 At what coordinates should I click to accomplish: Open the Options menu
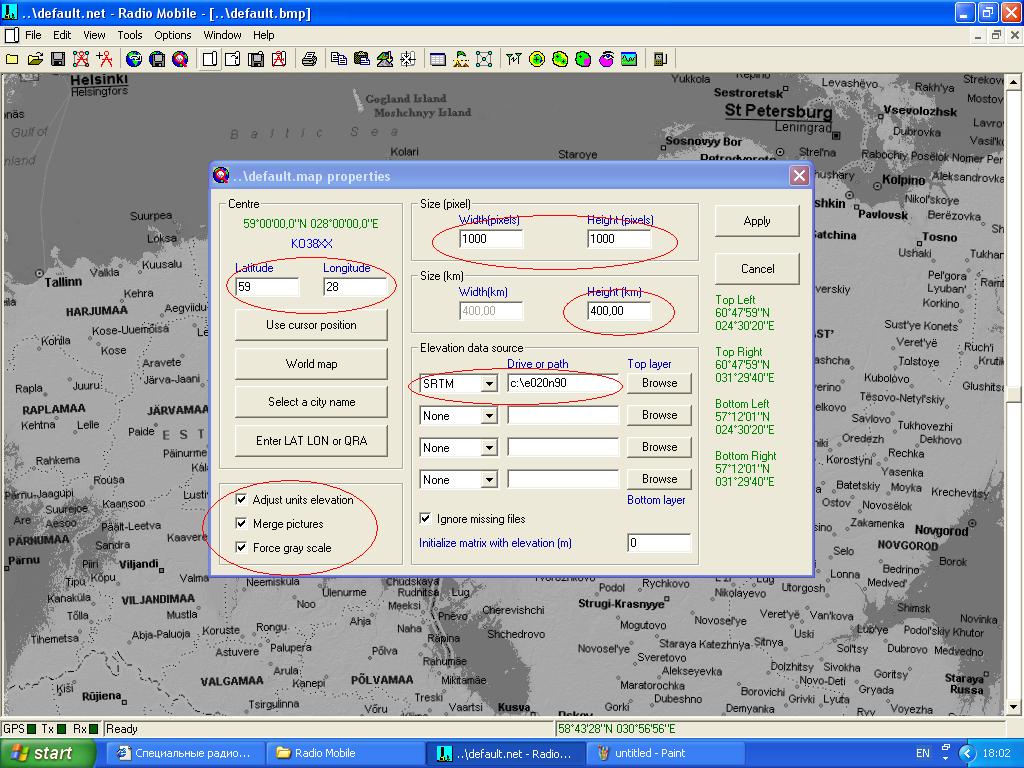click(x=172, y=35)
